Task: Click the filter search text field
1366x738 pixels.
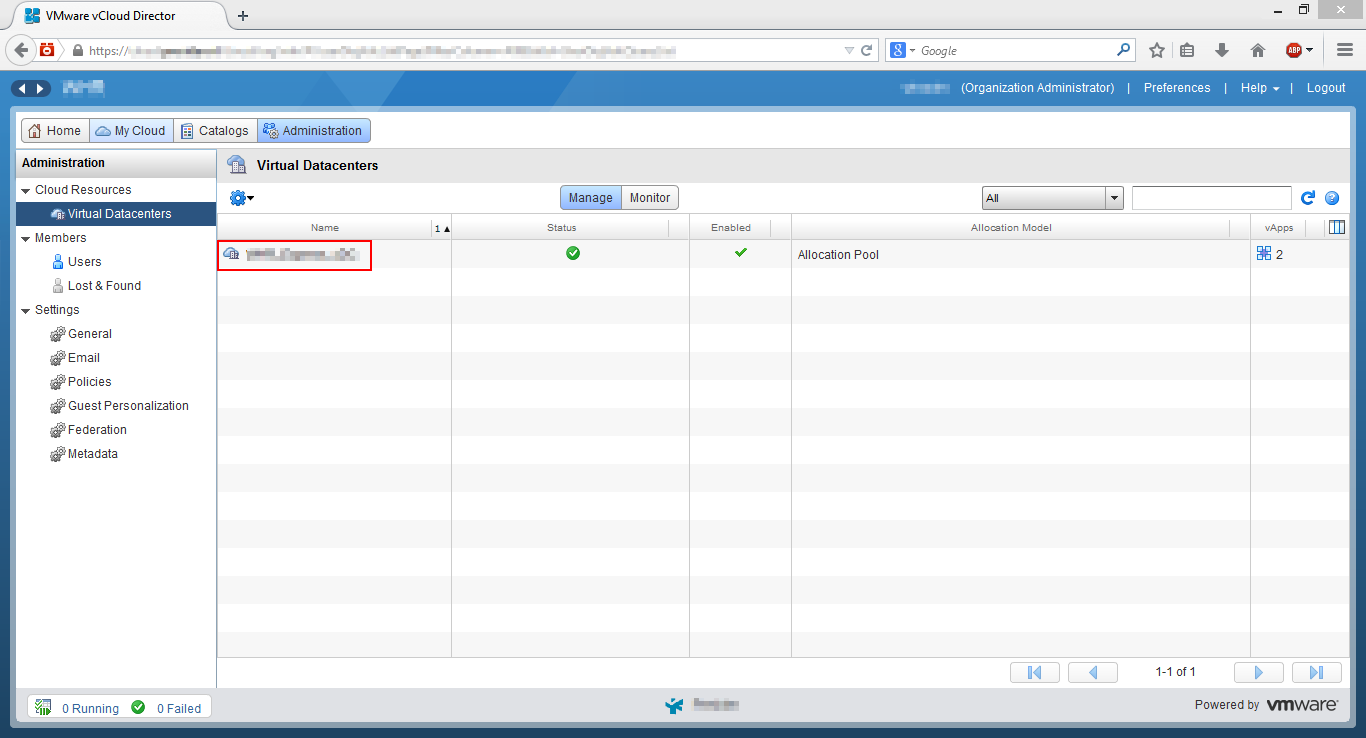Action: [x=1212, y=198]
